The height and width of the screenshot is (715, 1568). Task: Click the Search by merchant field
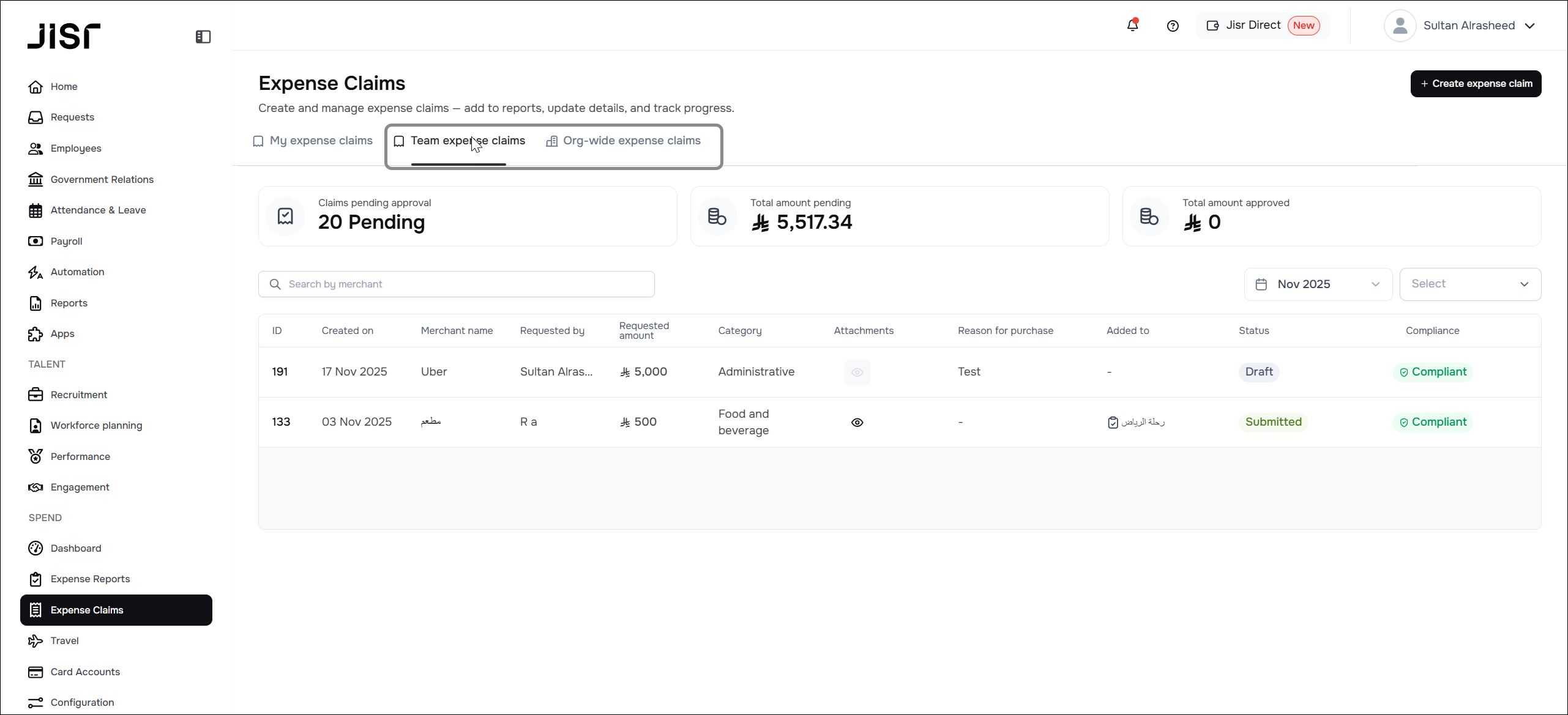click(x=456, y=284)
